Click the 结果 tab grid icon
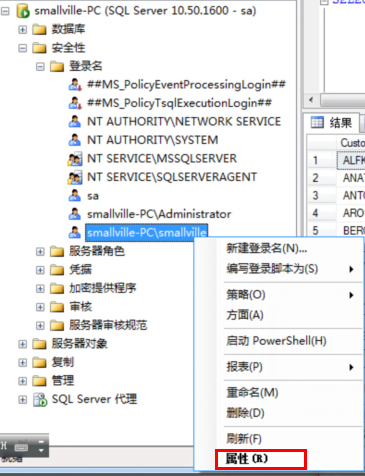 coord(317,123)
